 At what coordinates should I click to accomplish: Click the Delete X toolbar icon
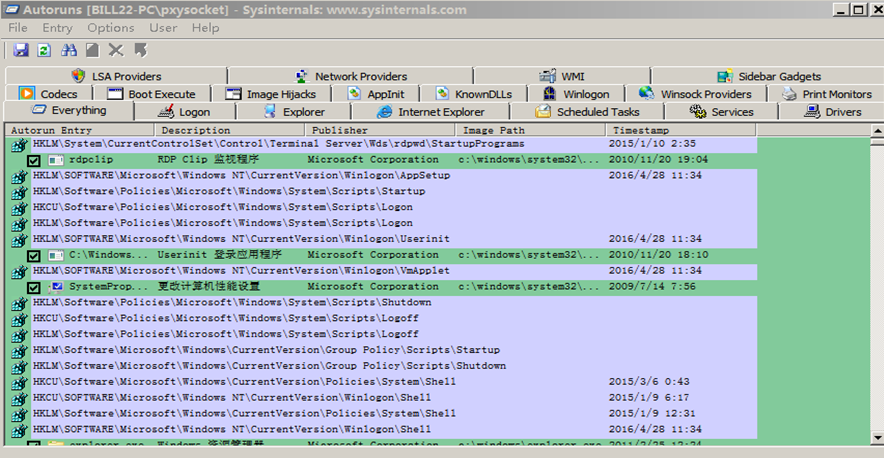pyautogui.click(x=116, y=50)
